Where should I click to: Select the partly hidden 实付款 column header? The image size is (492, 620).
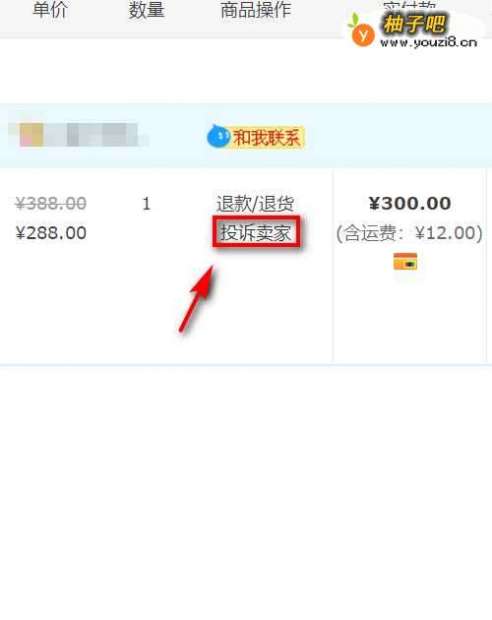coord(409,6)
